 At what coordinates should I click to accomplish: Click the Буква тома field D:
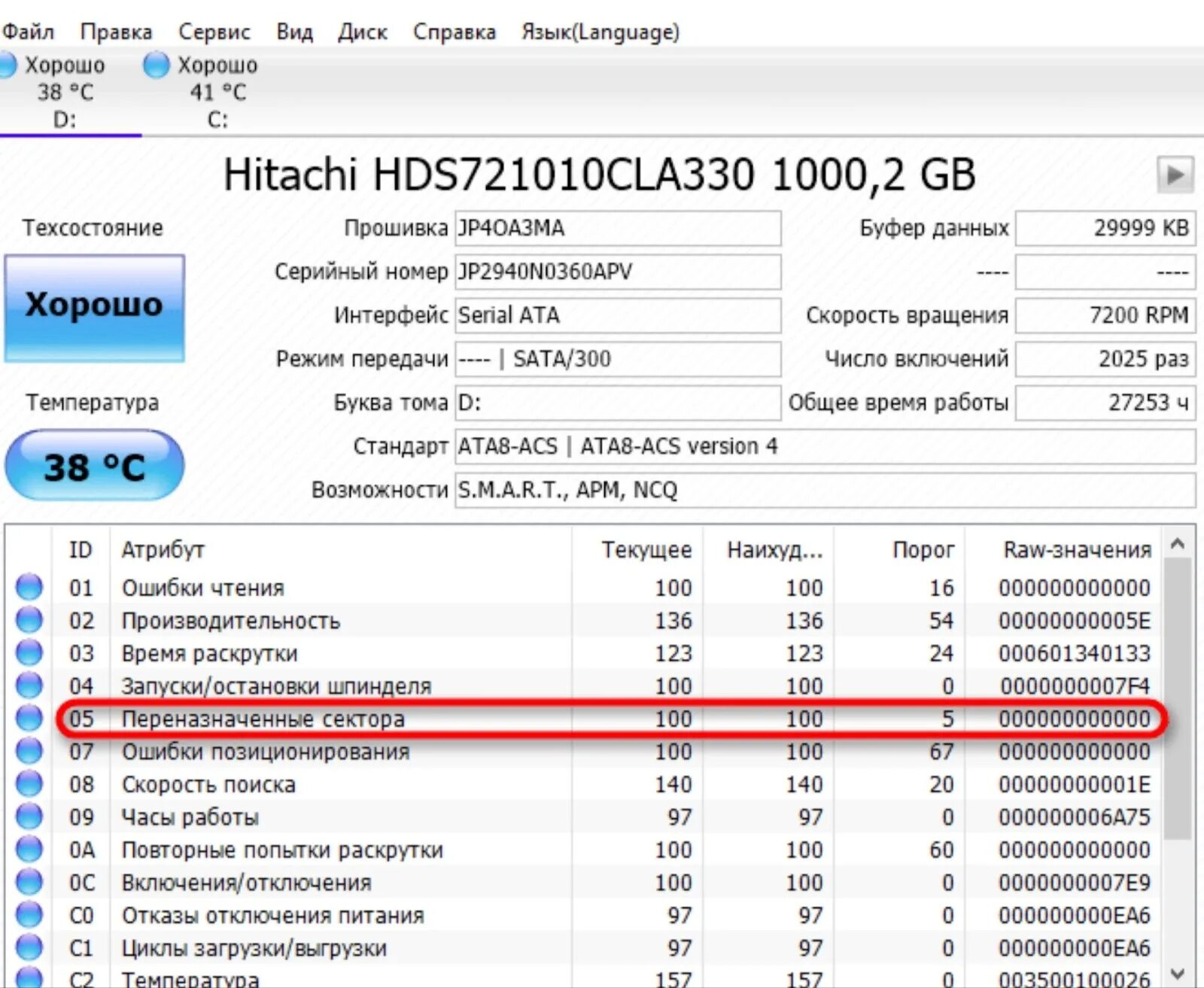coord(618,403)
